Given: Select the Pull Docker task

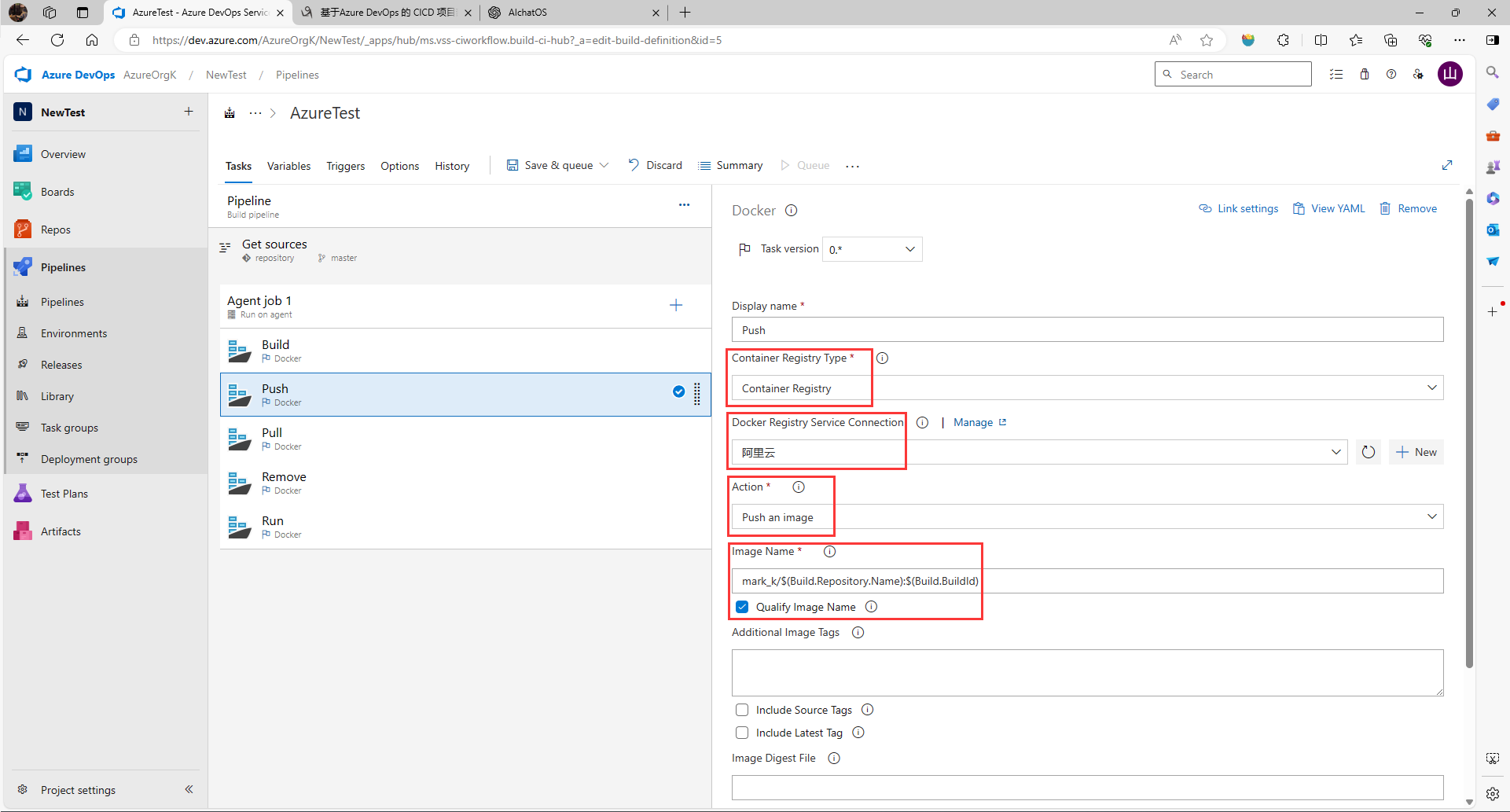Looking at the screenshot, I should [465, 439].
